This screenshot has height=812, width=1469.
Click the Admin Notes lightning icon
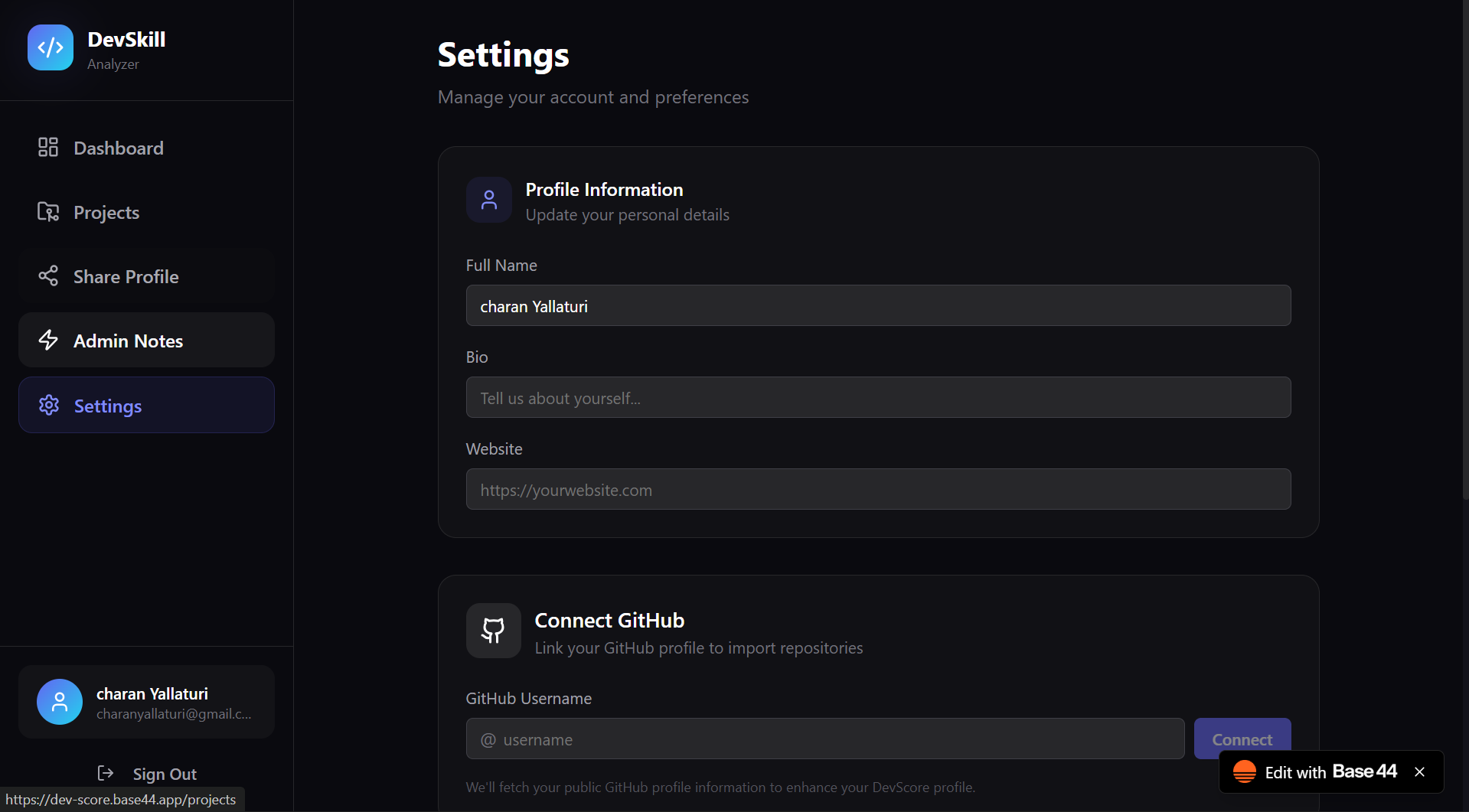coord(48,340)
